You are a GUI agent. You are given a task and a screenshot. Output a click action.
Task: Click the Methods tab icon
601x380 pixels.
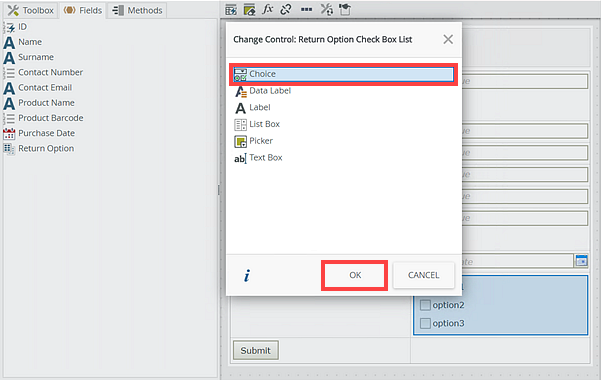(118, 10)
